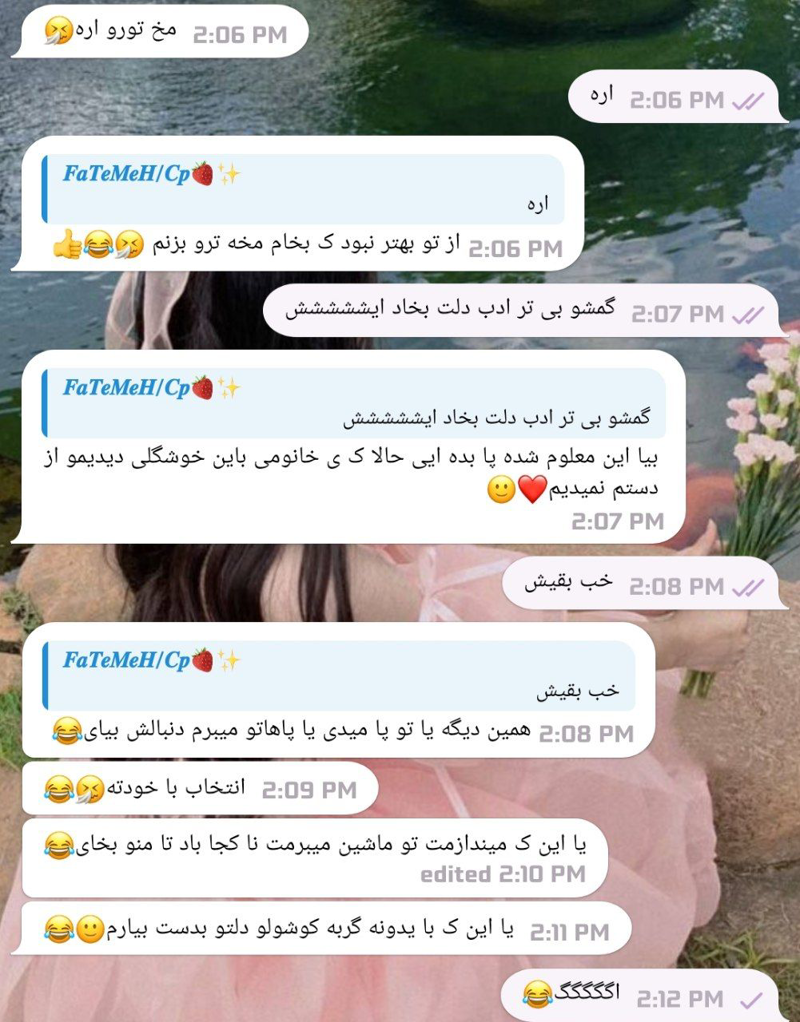Click the double-check read receipt at 2:07 PM

point(748,315)
